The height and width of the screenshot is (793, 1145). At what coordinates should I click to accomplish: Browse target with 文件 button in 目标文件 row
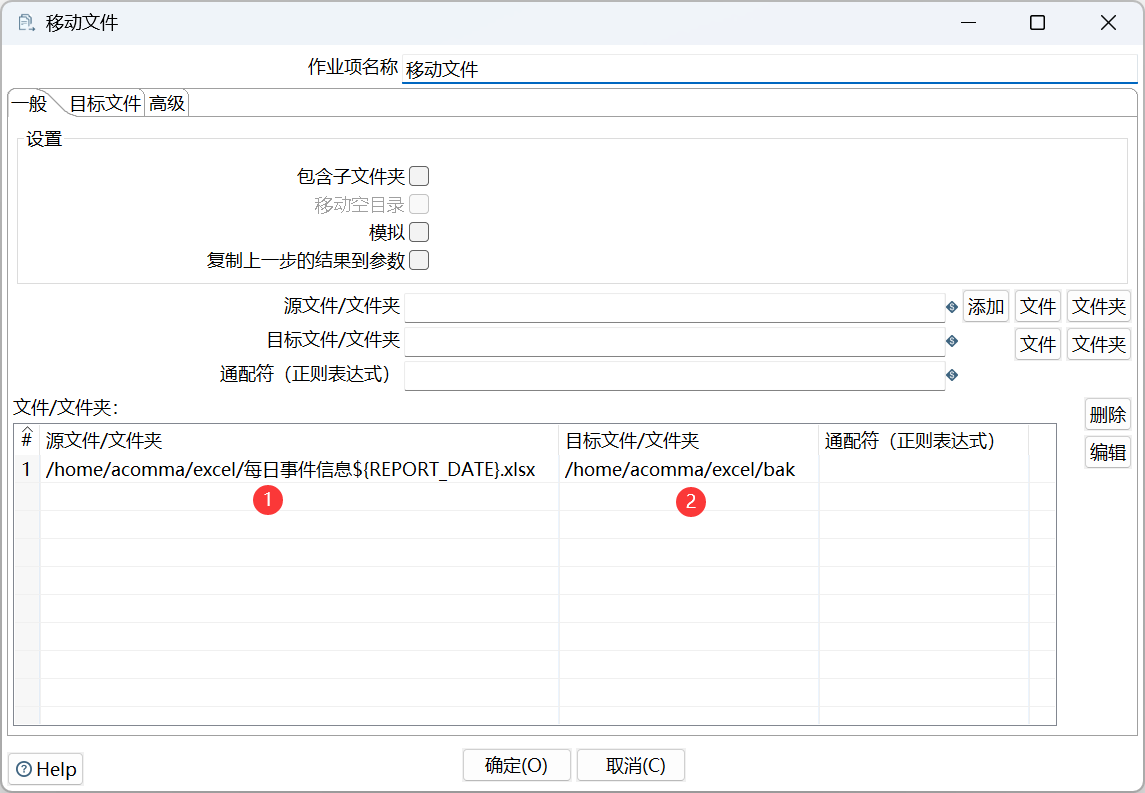tap(1038, 344)
